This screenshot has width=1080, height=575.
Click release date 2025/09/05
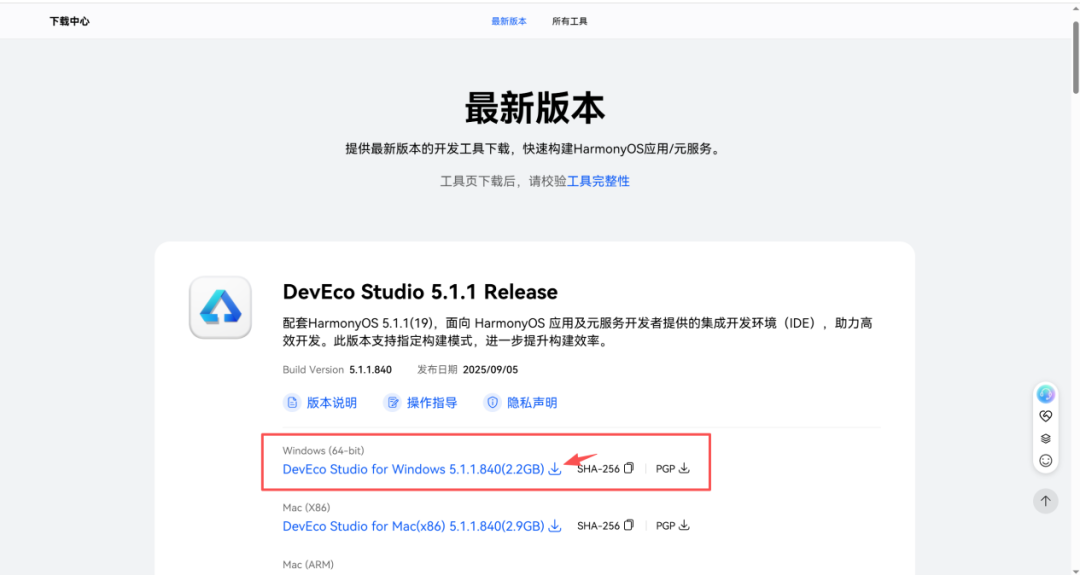click(x=490, y=370)
